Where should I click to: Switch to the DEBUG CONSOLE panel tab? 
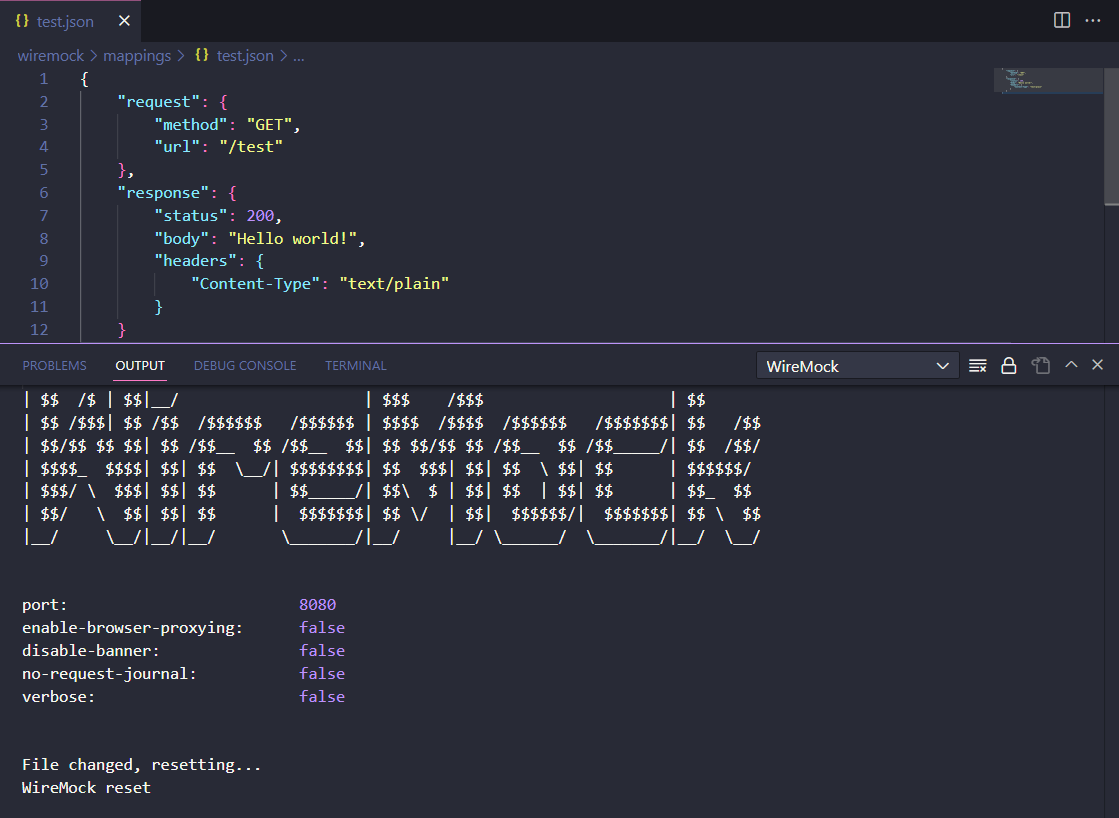(x=245, y=365)
